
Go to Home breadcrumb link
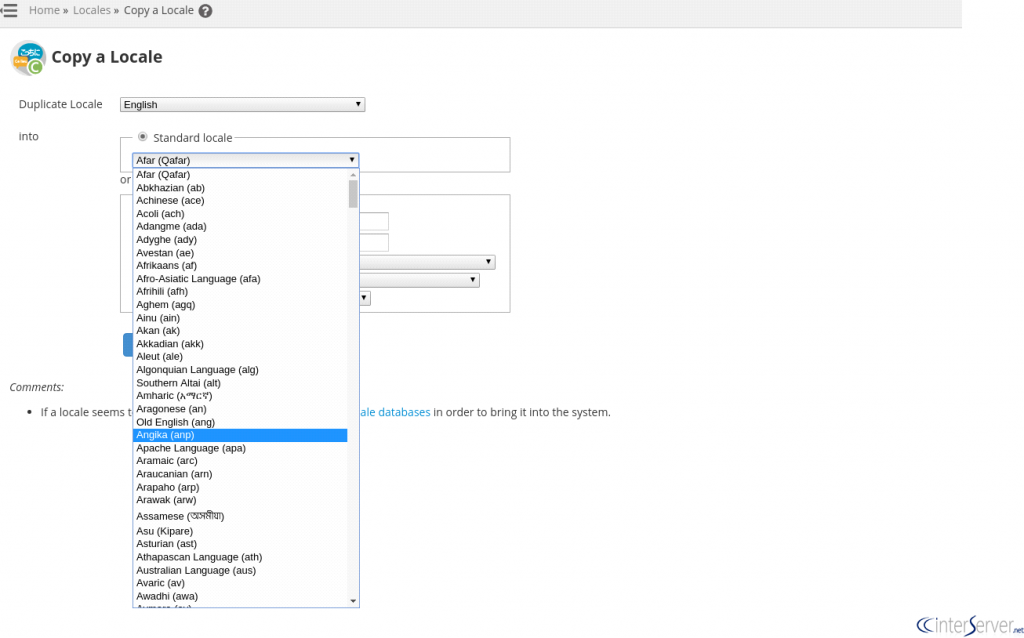coord(44,10)
